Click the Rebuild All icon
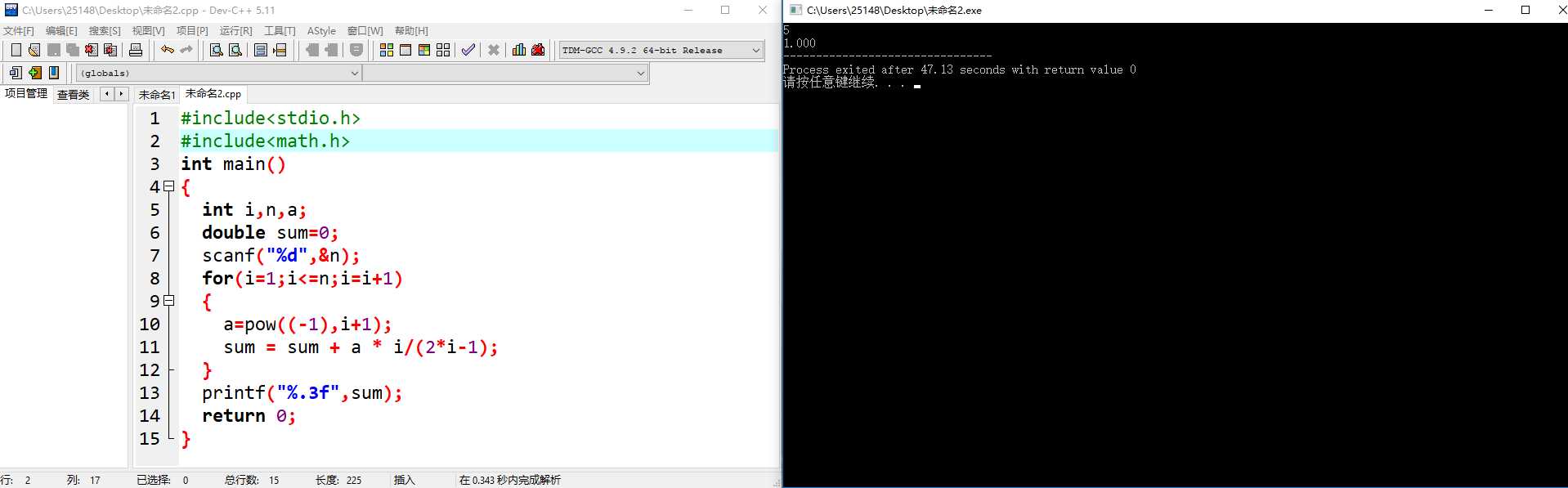Screen dimensions: 1568x488 tap(443, 50)
